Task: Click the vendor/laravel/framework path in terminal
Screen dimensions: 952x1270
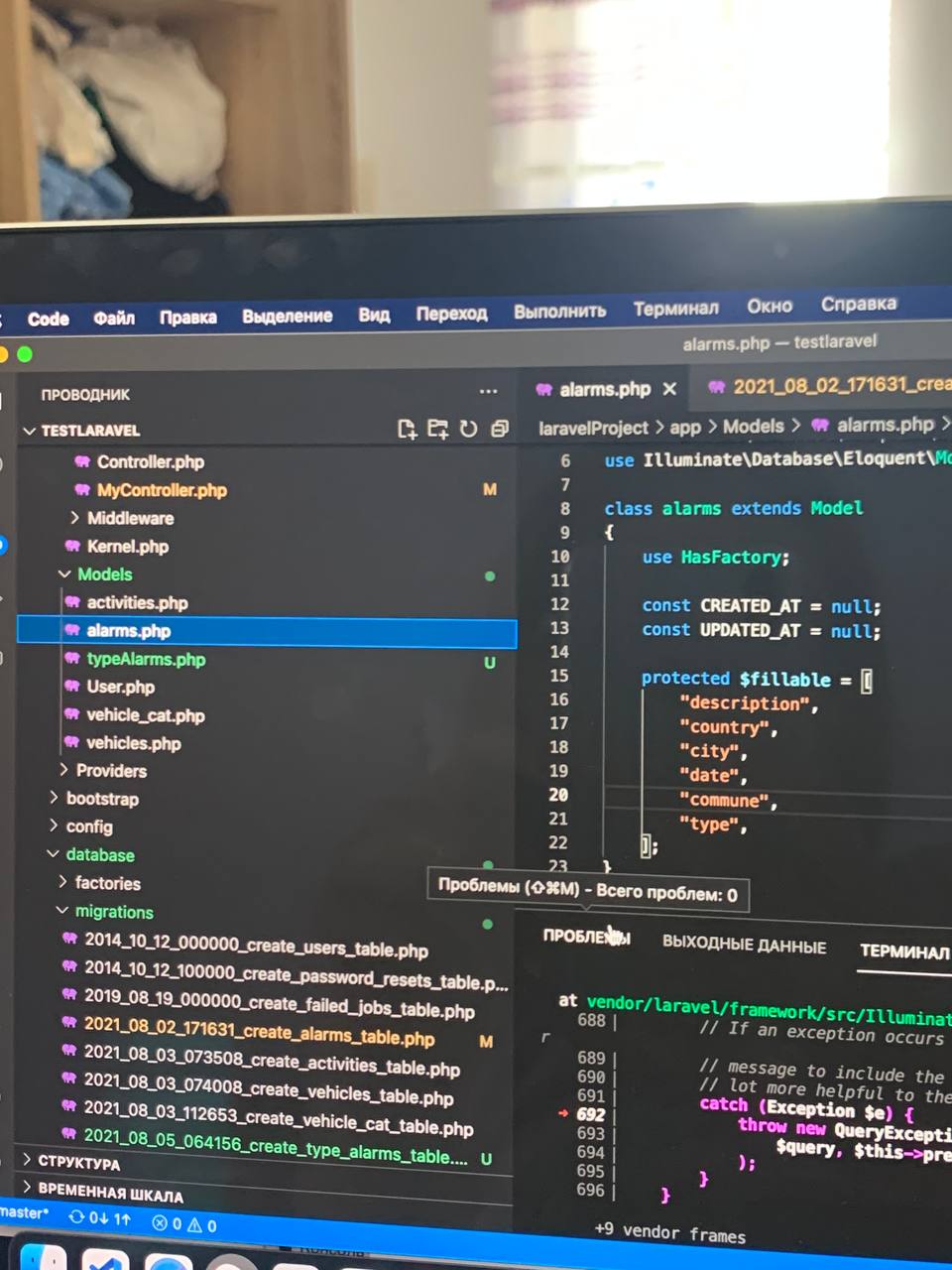Action: point(768,1009)
